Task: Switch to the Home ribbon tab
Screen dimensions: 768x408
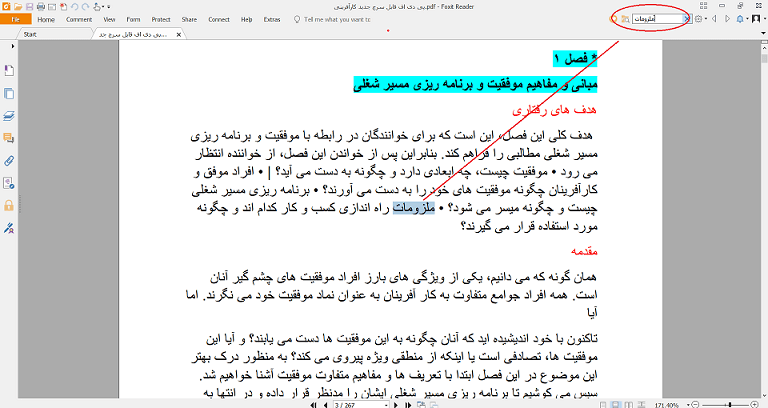Action: tap(46, 20)
